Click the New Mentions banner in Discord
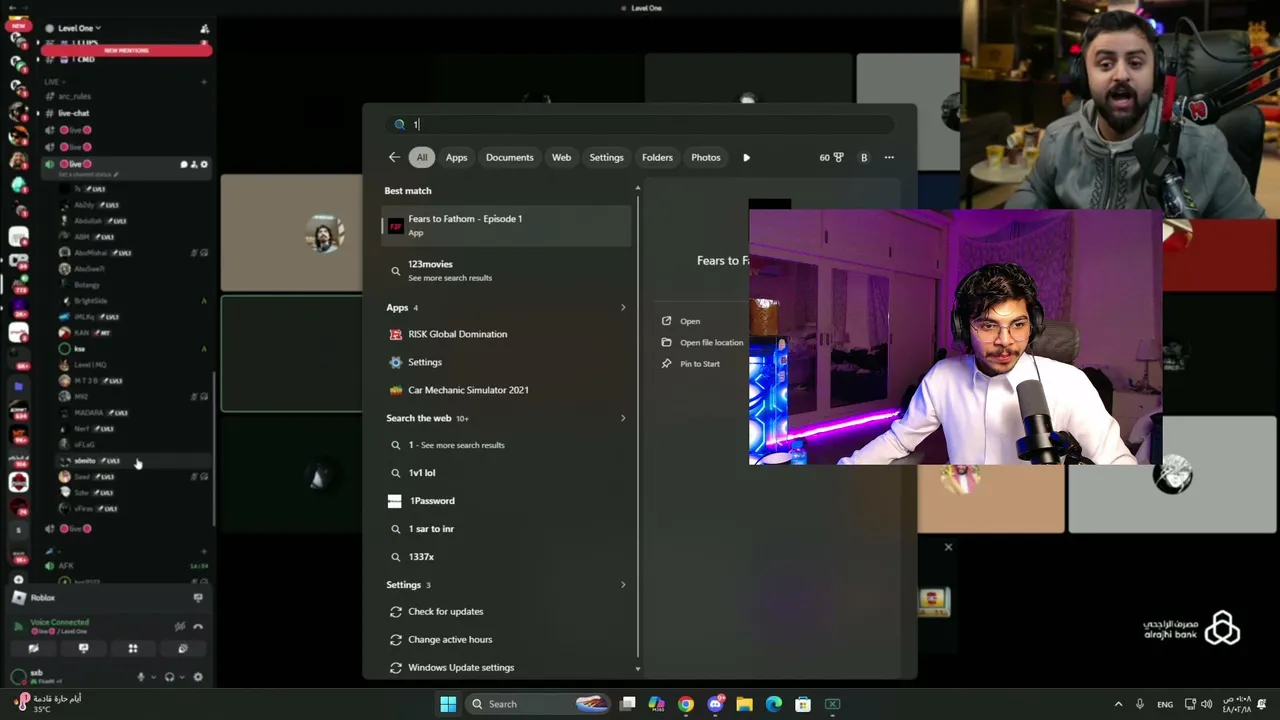1280x720 pixels. tap(126, 50)
